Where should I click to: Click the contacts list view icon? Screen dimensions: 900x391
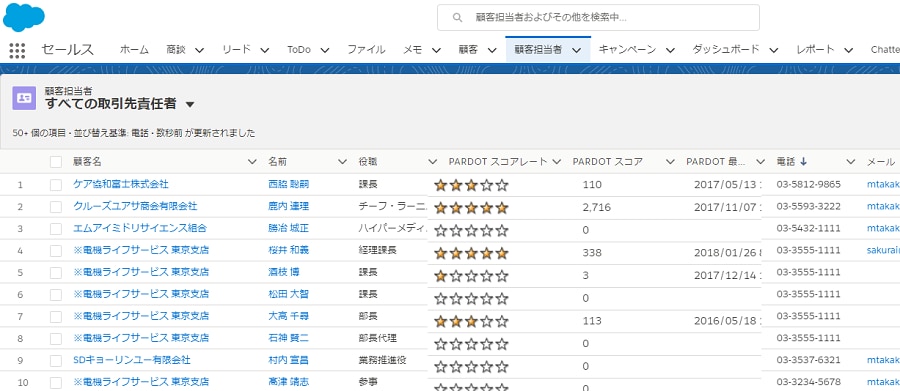coord(24,98)
